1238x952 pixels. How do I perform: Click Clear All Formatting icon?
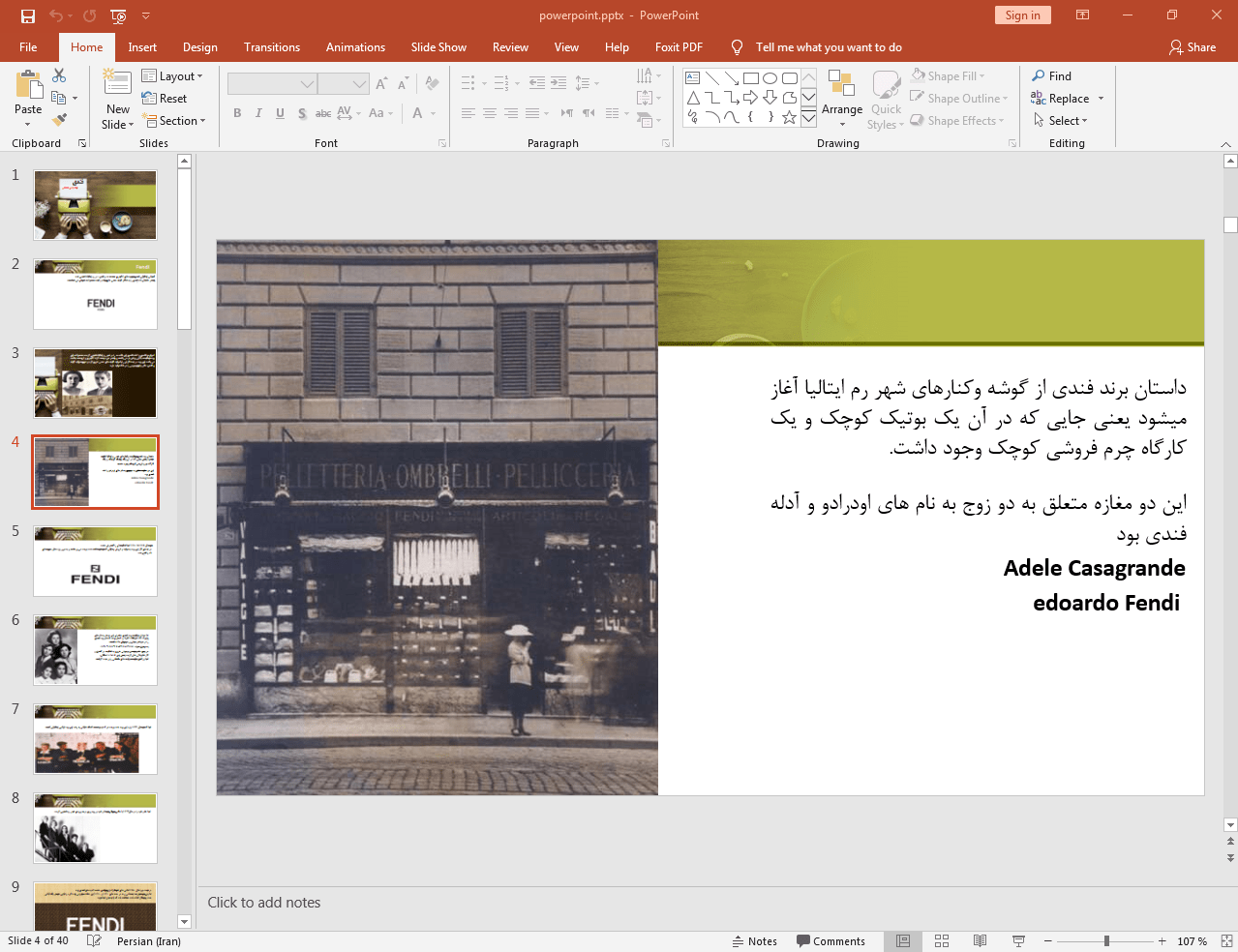(x=432, y=84)
